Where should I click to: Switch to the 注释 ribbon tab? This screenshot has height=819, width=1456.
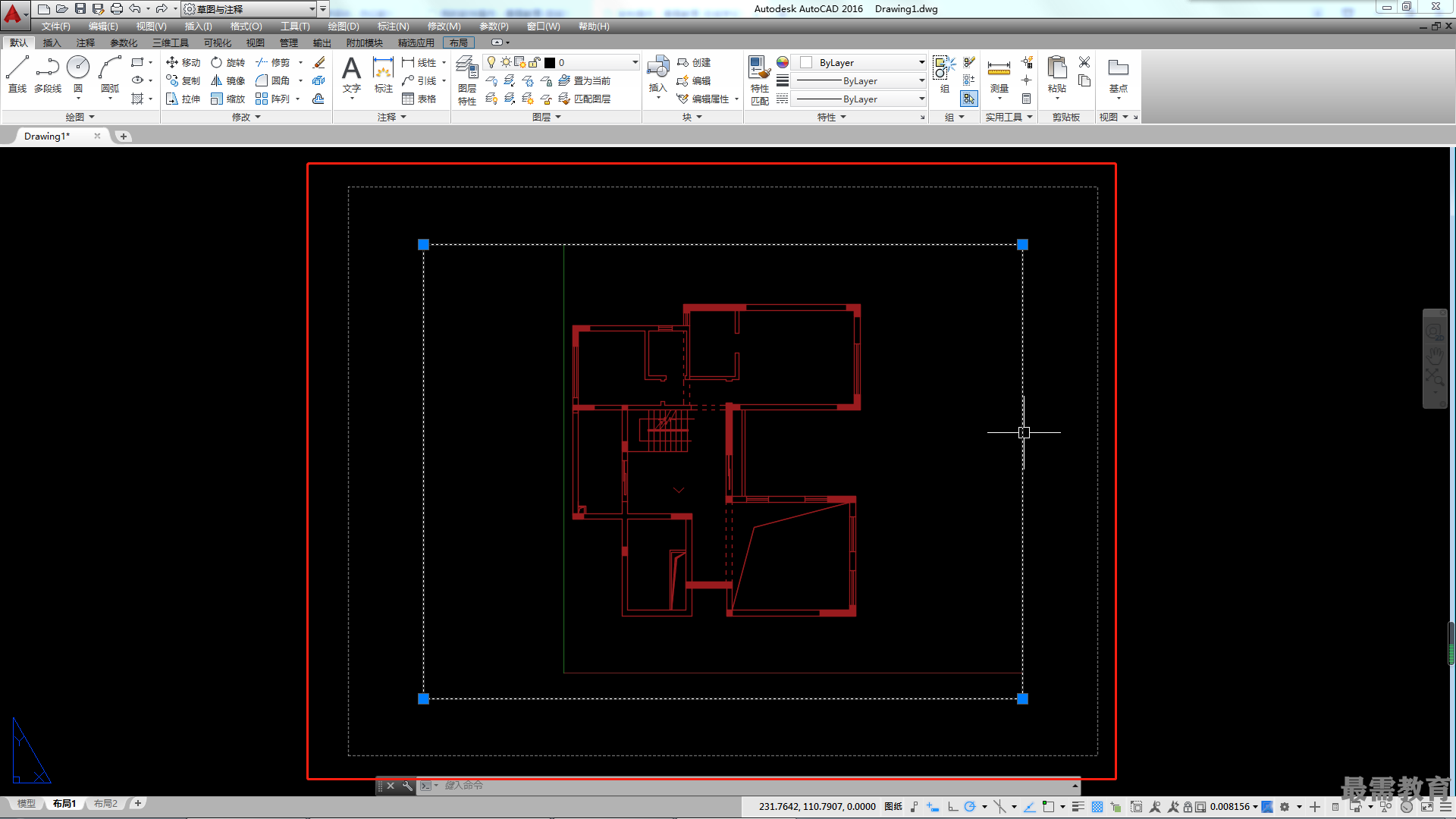click(86, 43)
